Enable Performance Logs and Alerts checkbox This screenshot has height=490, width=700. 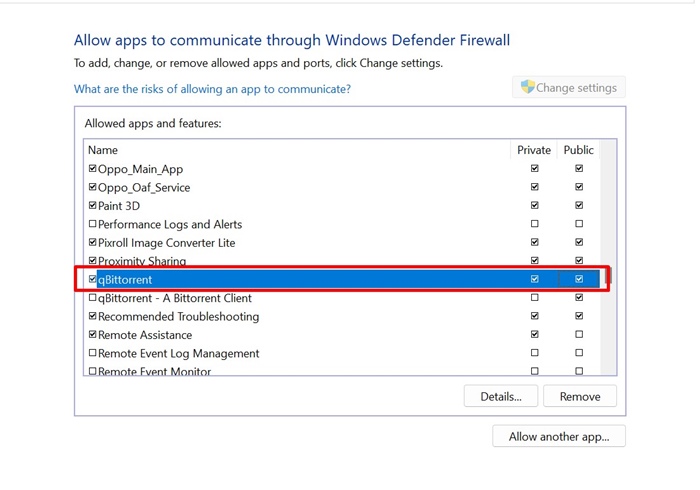point(92,224)
